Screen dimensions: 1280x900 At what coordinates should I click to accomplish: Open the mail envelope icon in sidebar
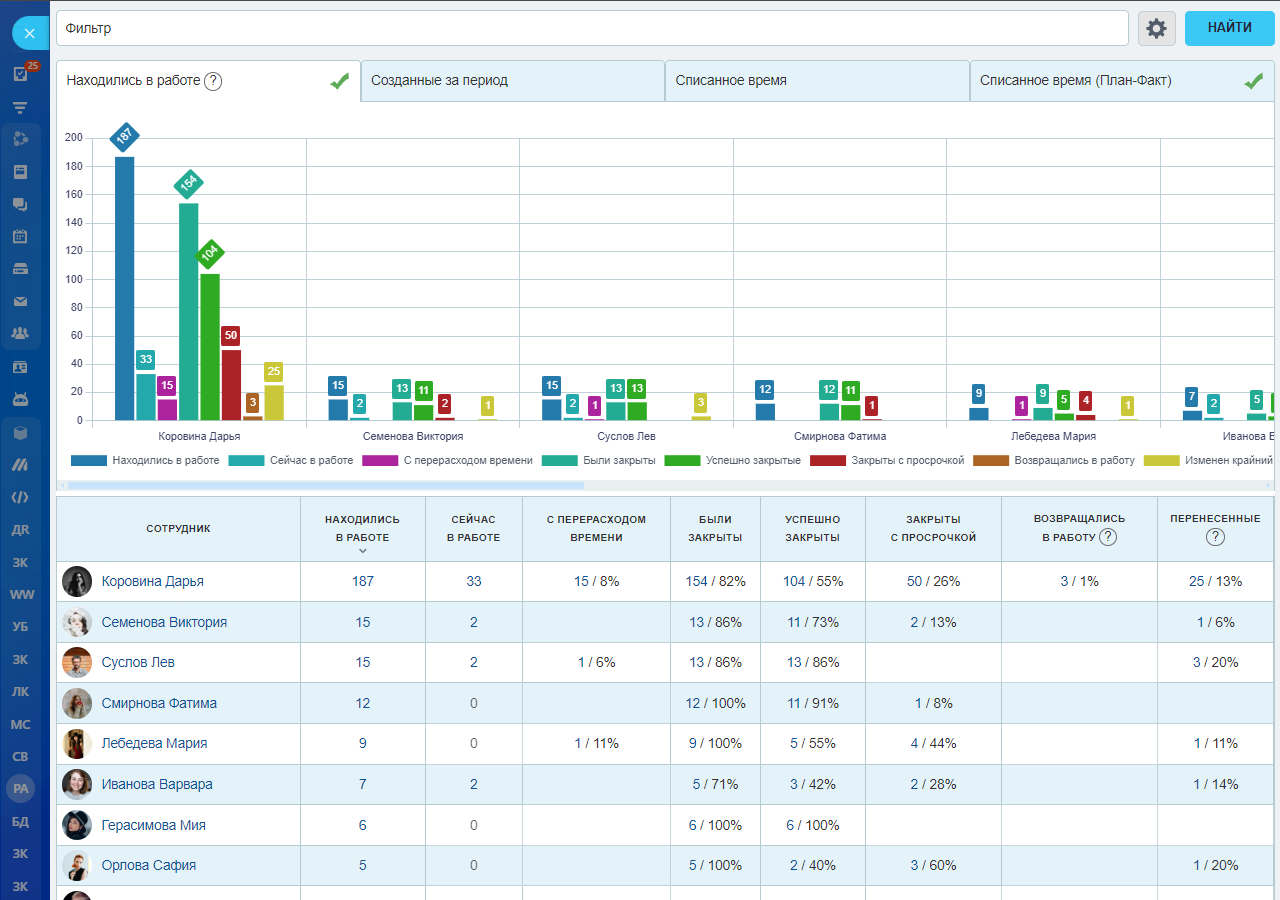(x=20, y=301)
